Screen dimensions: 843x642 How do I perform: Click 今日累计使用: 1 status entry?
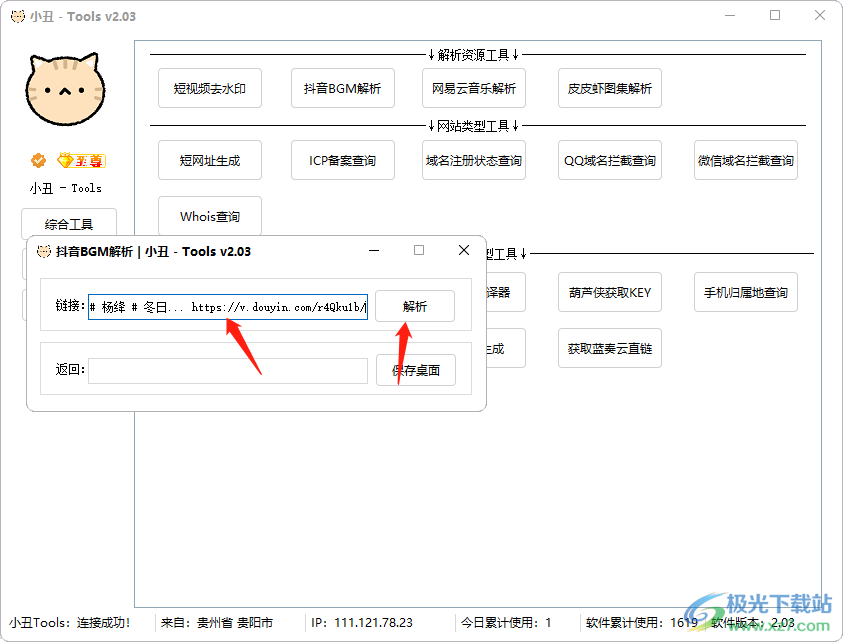click(x=506, y=623)
